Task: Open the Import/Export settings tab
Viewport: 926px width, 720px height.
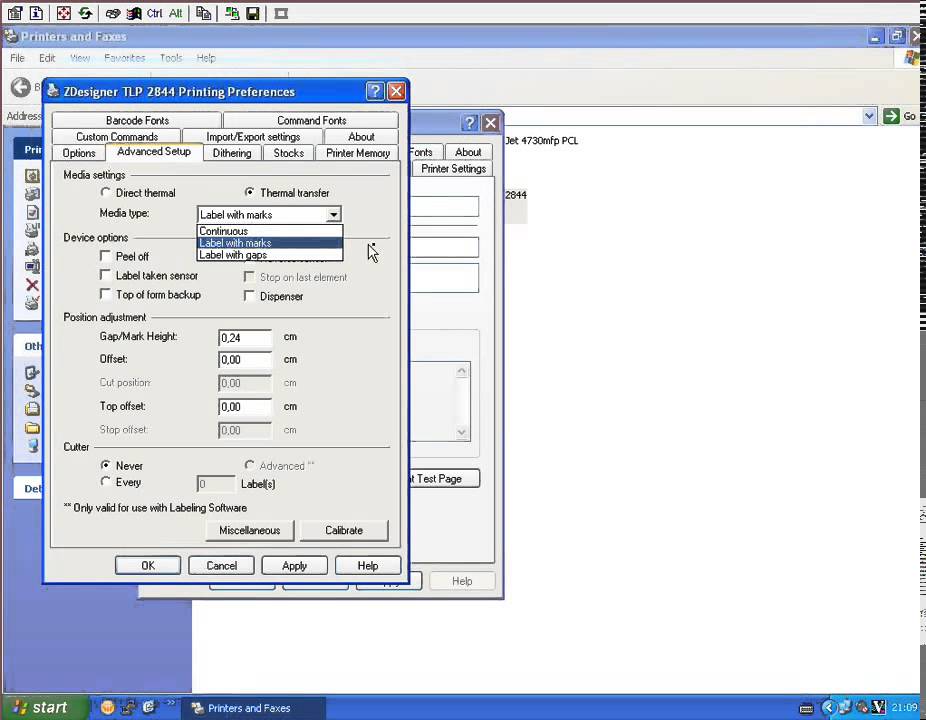Action: (x=253, y=136)
